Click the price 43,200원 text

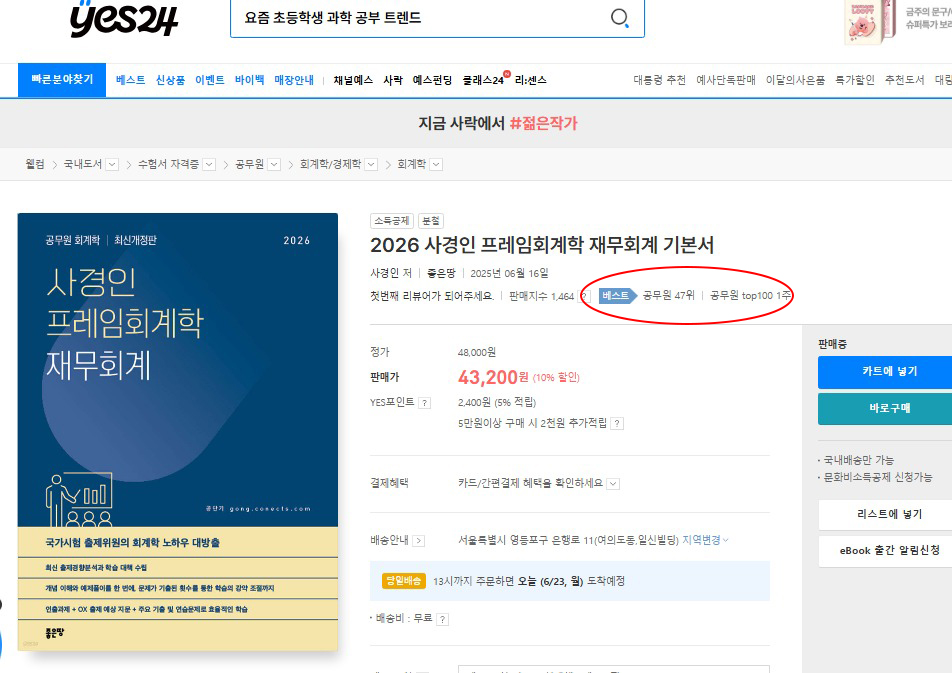coord(493,377)
